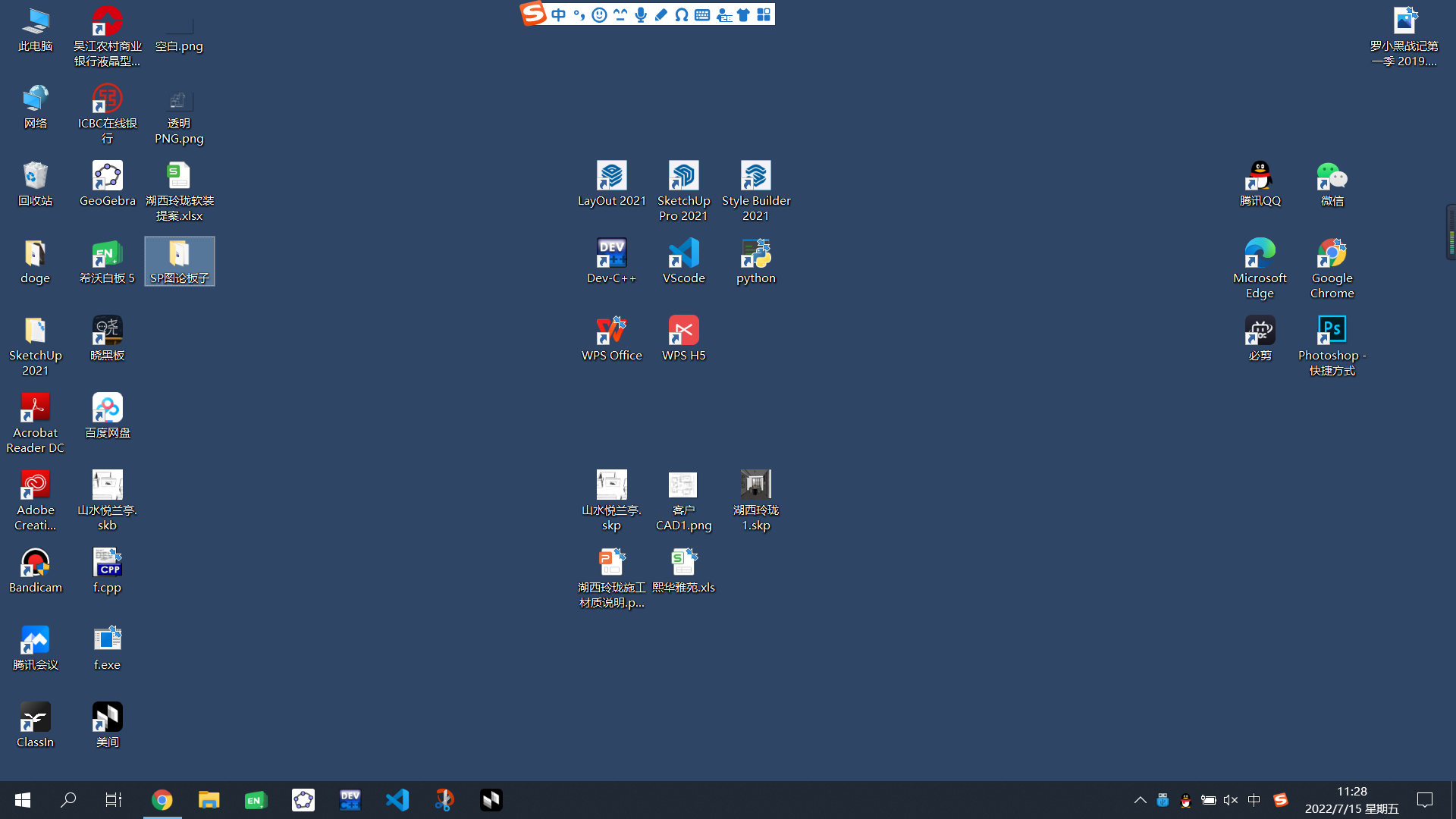Switch to Chrome in the taskbar
Screen dimensions: 1456x819
(x=162, y=800)
